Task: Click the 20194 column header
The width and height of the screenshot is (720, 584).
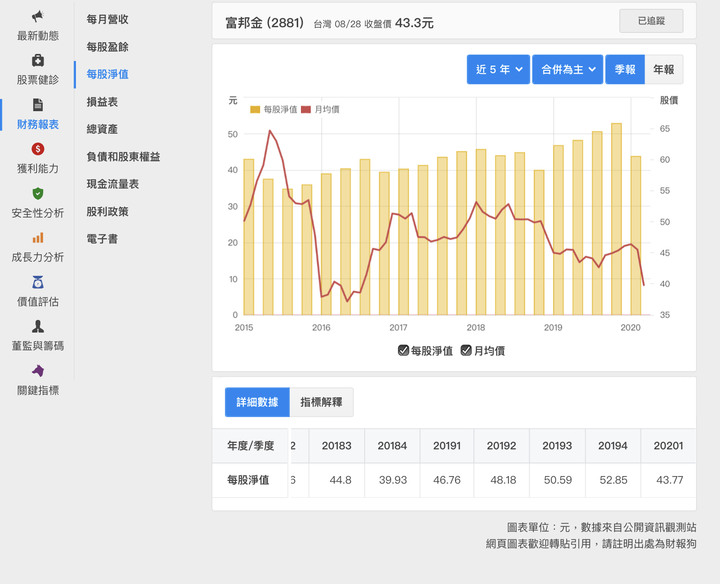Action: click(613, 445)
